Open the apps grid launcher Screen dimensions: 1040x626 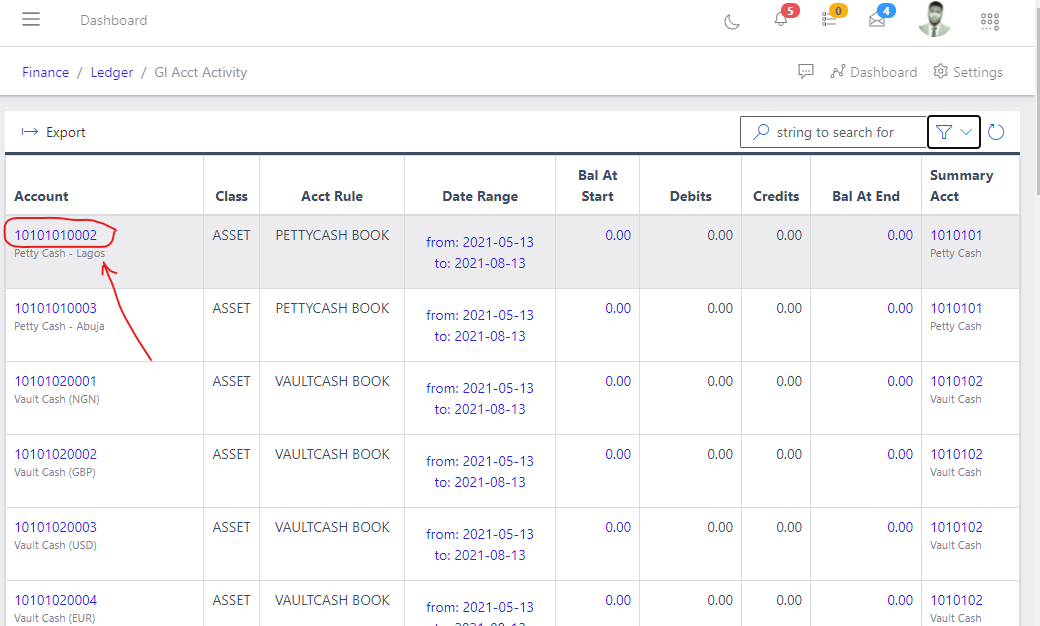(990, 21)
